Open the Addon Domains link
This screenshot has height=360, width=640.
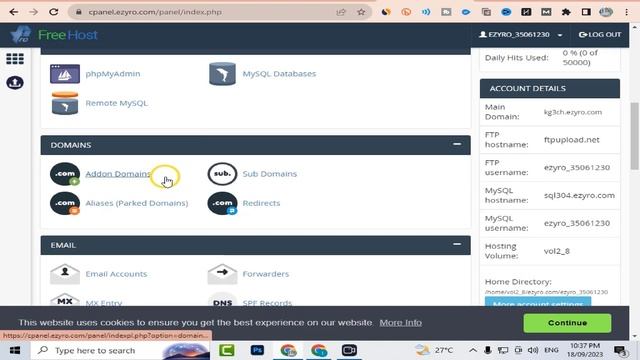pyautogui.click(x=118, y=174)
